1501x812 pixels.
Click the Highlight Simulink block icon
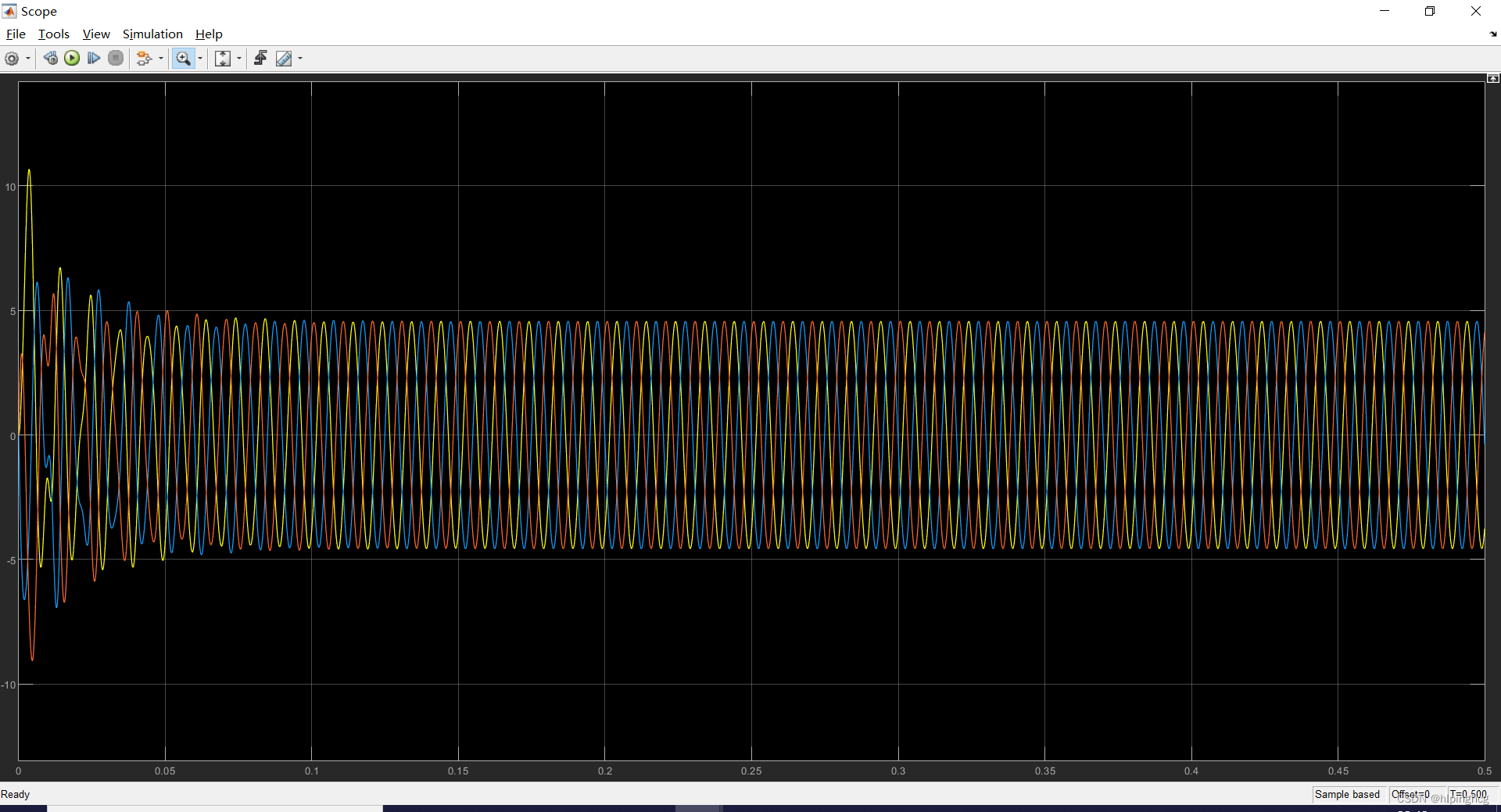tap(144, 59)
